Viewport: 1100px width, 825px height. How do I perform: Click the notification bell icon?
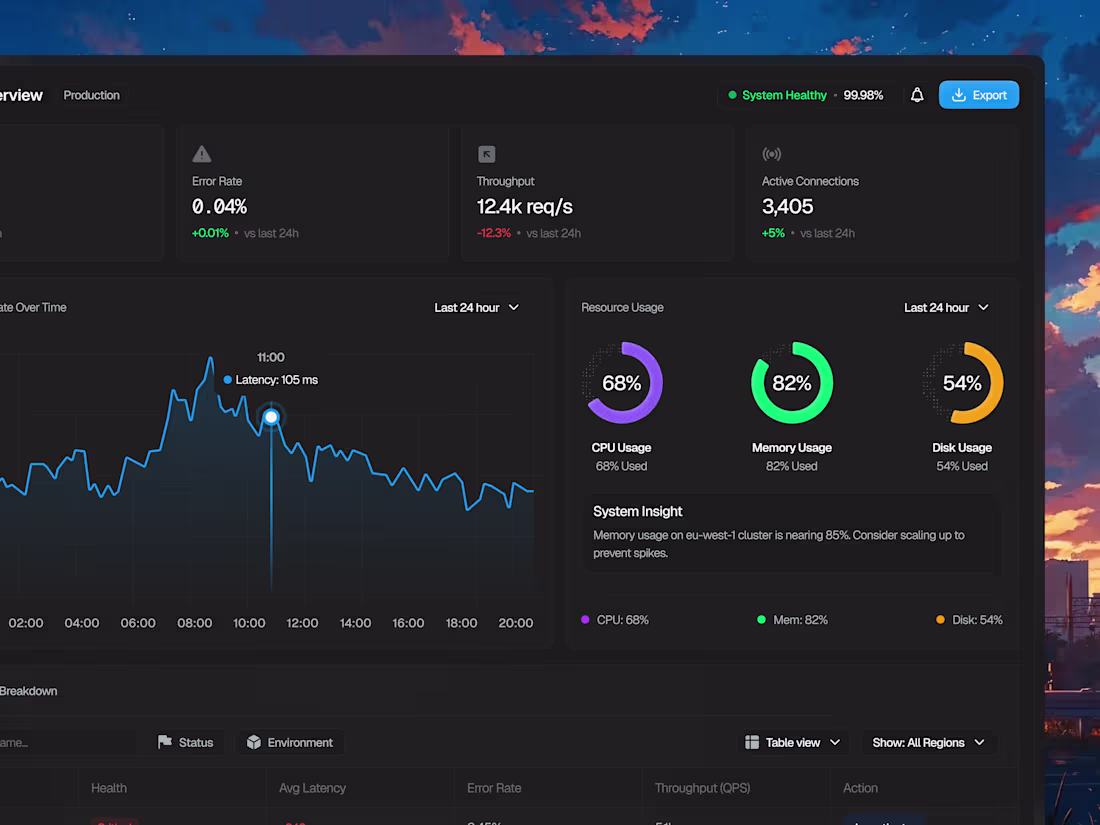(917, 94)
